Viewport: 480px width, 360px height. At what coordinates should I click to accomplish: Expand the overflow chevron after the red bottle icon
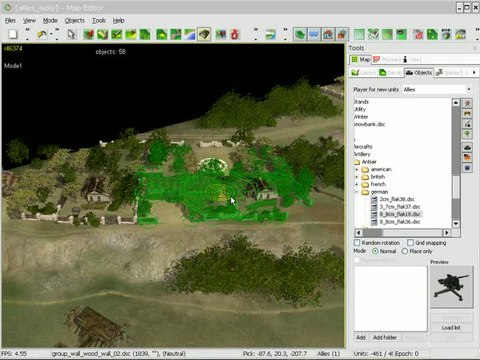coord(256,34)
